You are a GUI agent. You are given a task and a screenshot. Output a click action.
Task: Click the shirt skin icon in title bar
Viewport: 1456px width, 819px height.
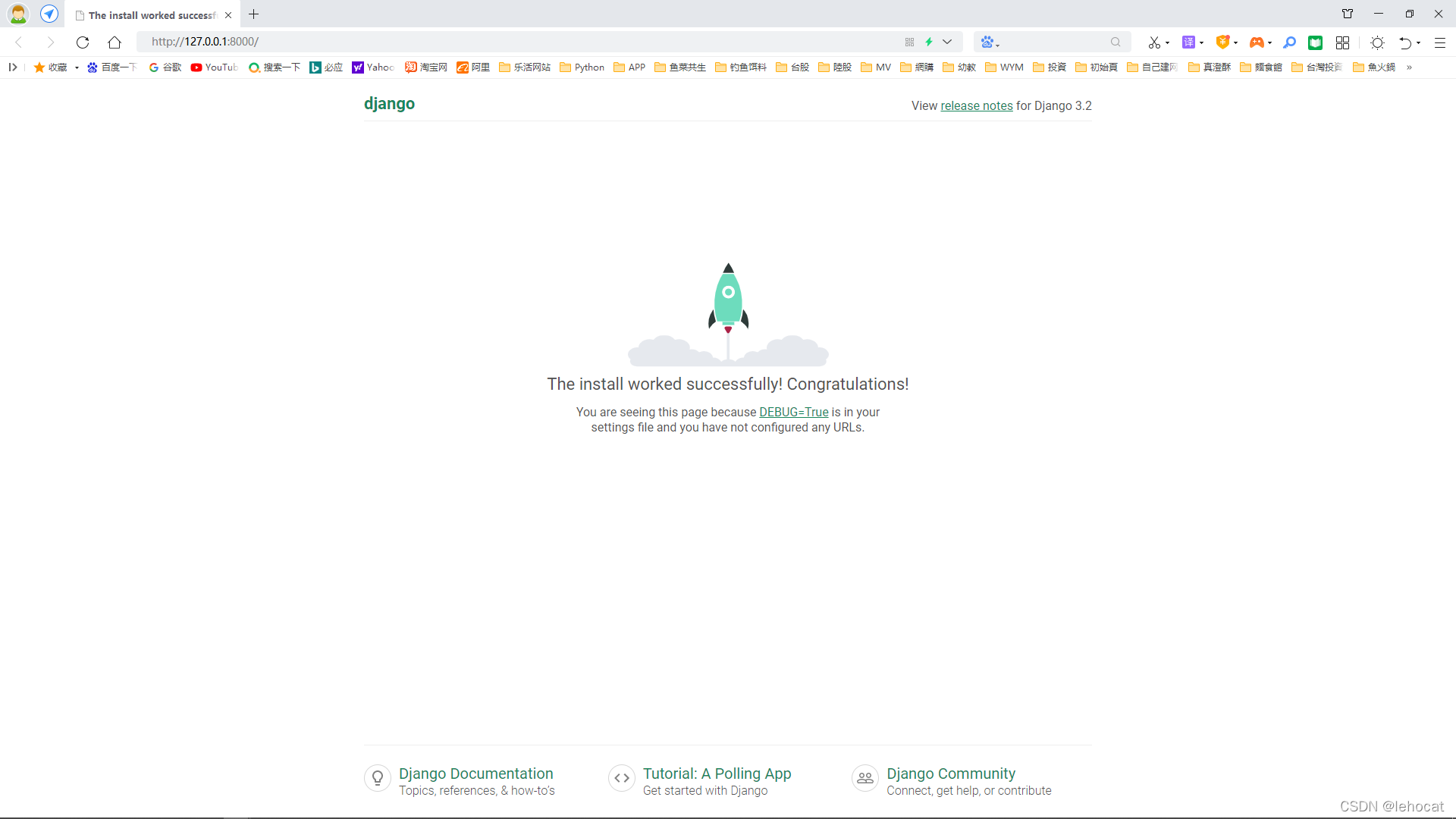(1348, 14)
